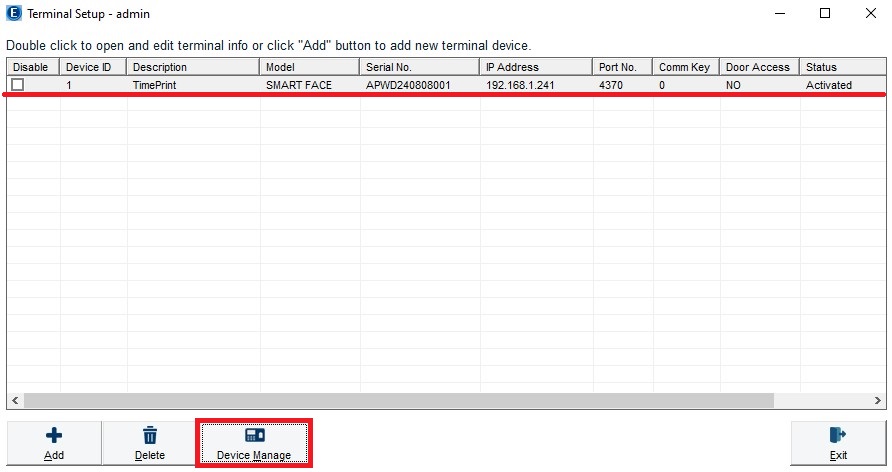Tick the Disable checkbox for TimePrint
This screenshot has width=892, height=472.
(x=18, y=85)
